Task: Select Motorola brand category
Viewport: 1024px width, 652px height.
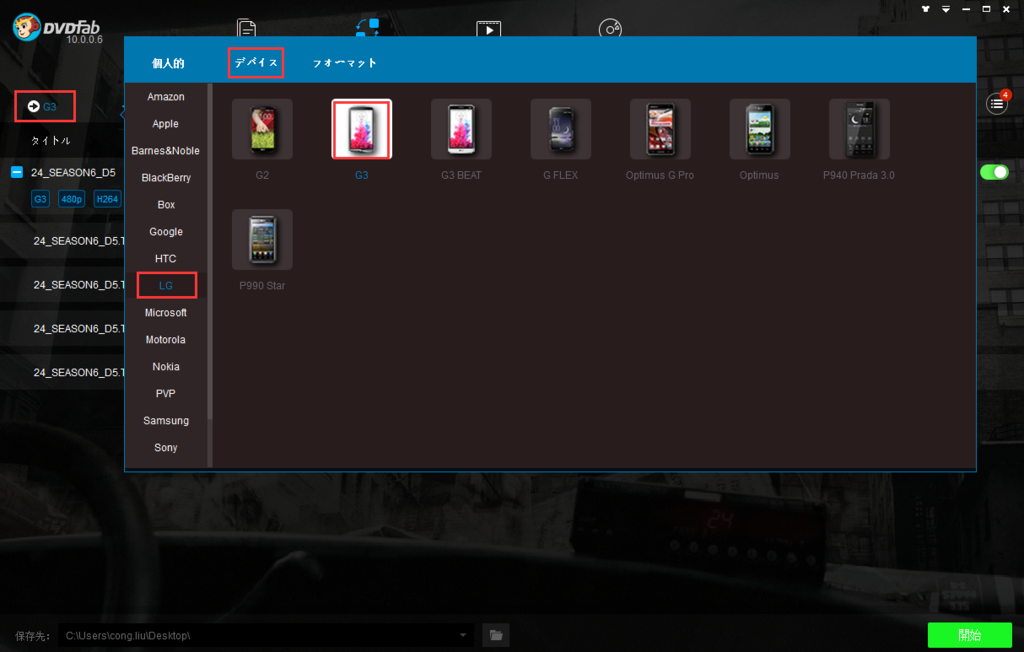Action: tap(166, 340)
